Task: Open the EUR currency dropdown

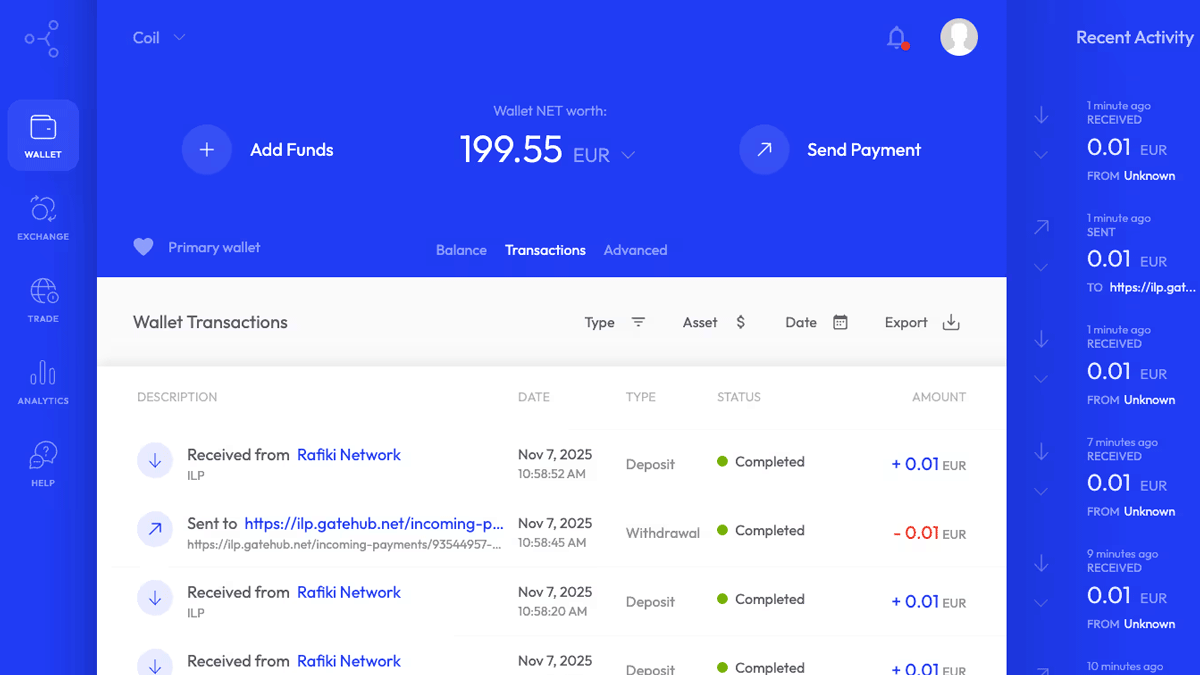Action: [x=629, y=156]
